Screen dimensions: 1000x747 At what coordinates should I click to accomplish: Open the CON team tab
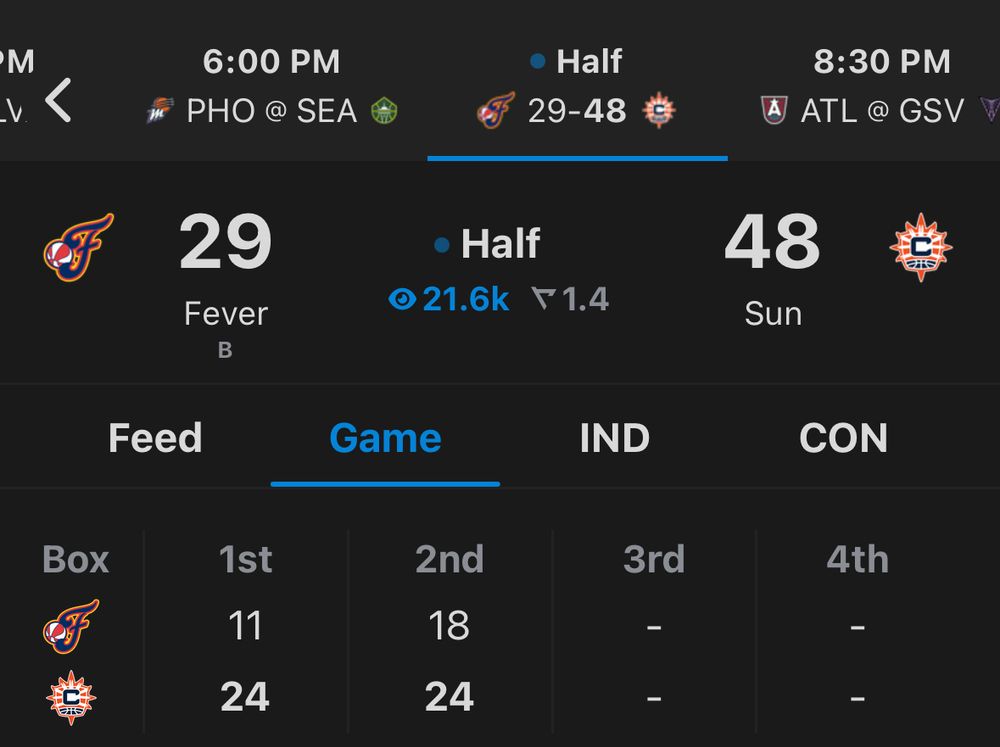coord(843,438)
